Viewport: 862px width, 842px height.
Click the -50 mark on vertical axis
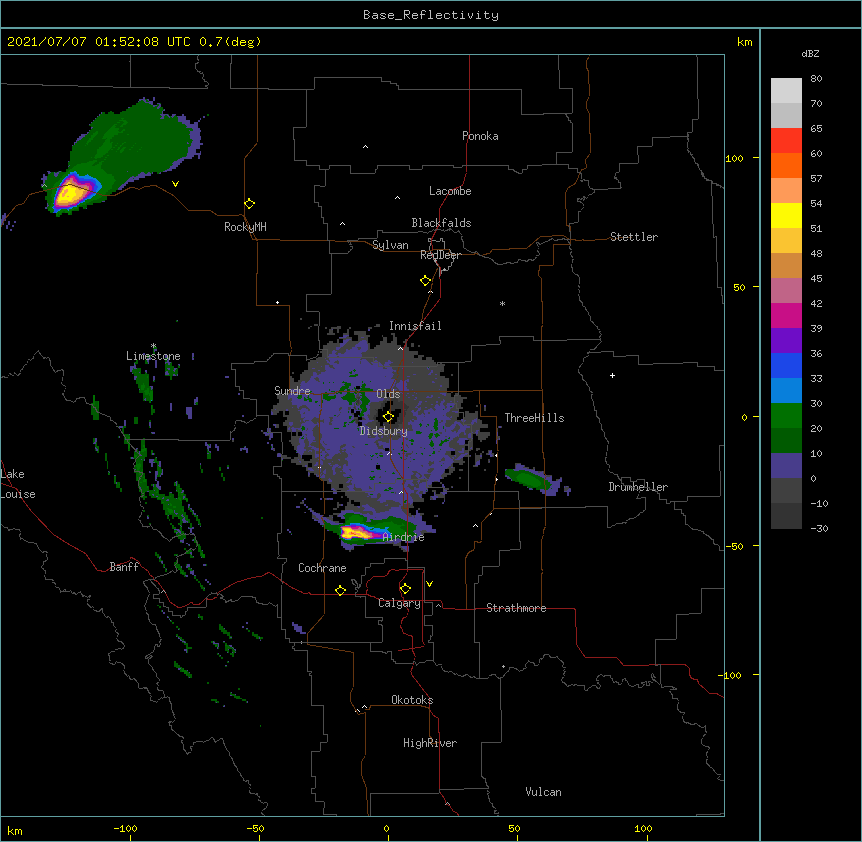click(734, 546)
